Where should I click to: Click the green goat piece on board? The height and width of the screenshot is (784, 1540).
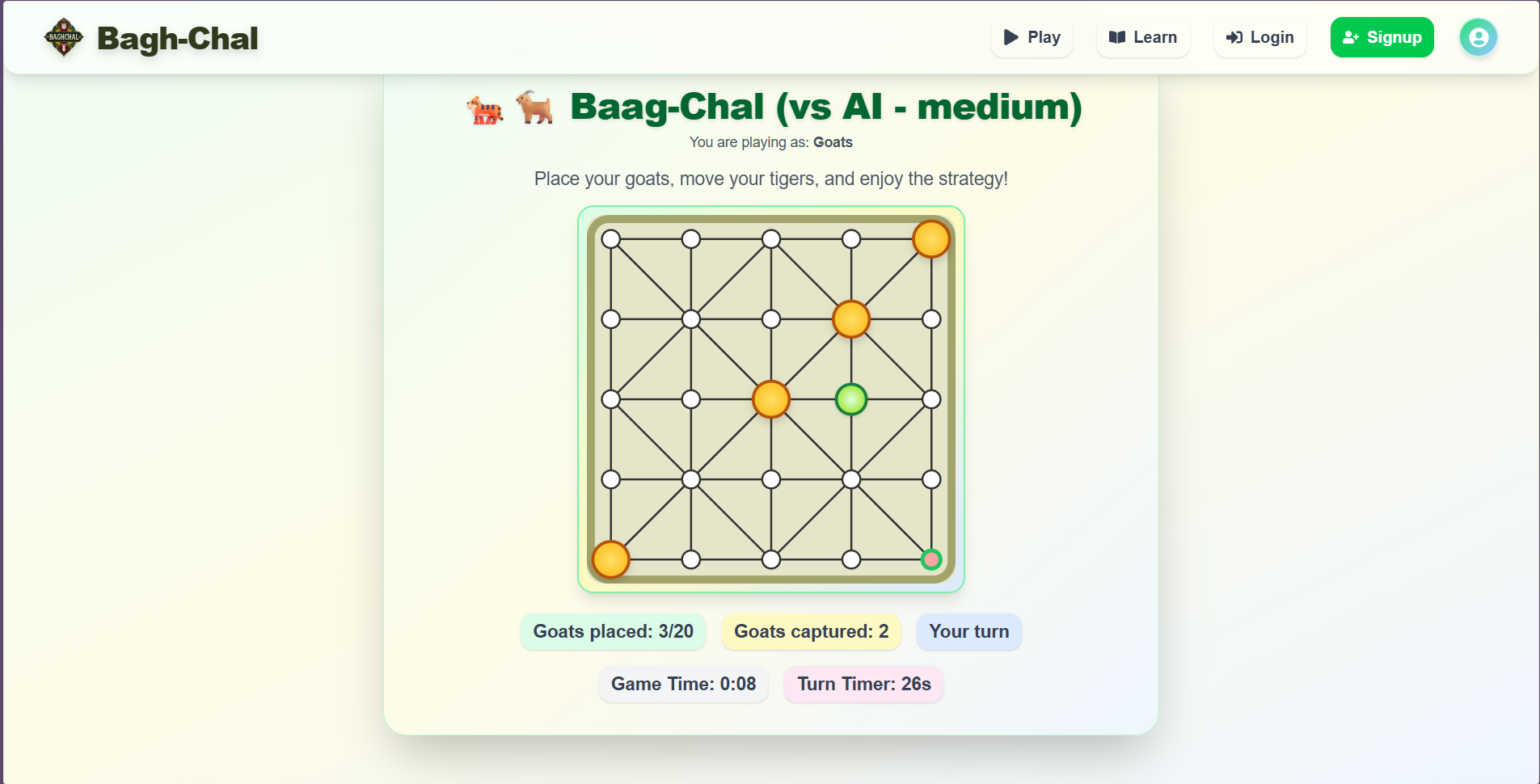click(851, 399)
